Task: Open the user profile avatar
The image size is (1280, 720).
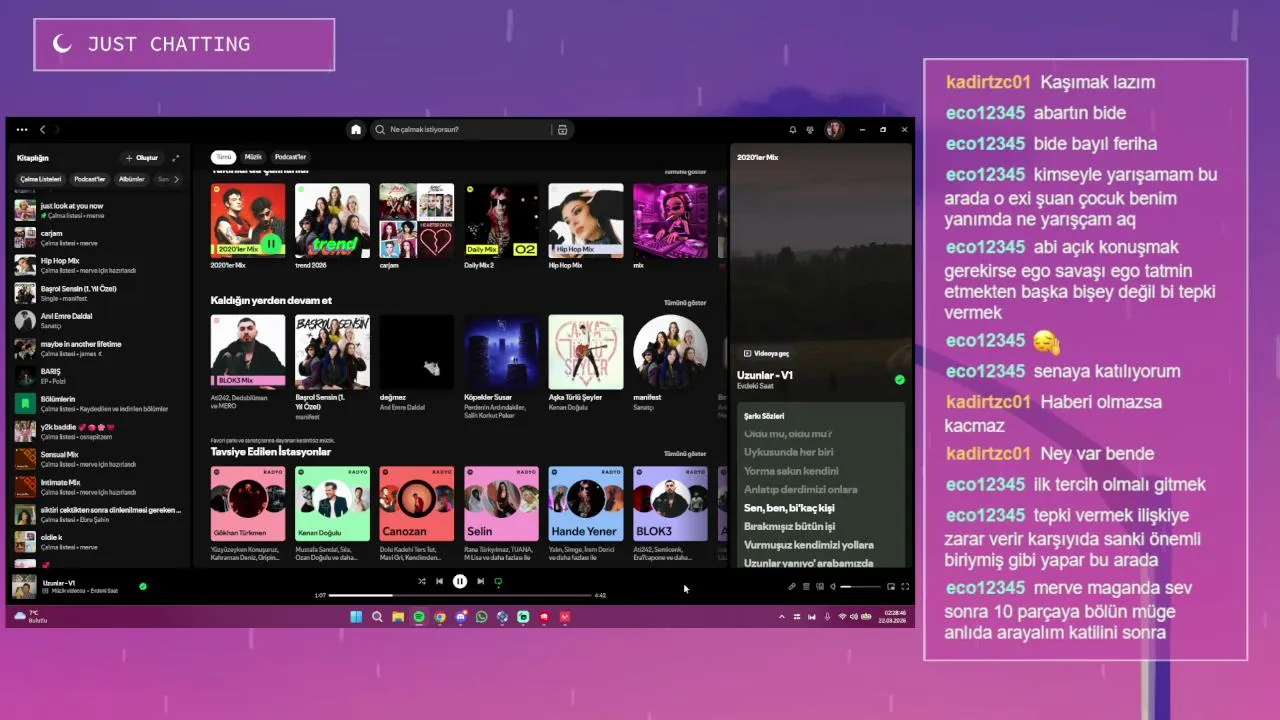Action: 833,129
